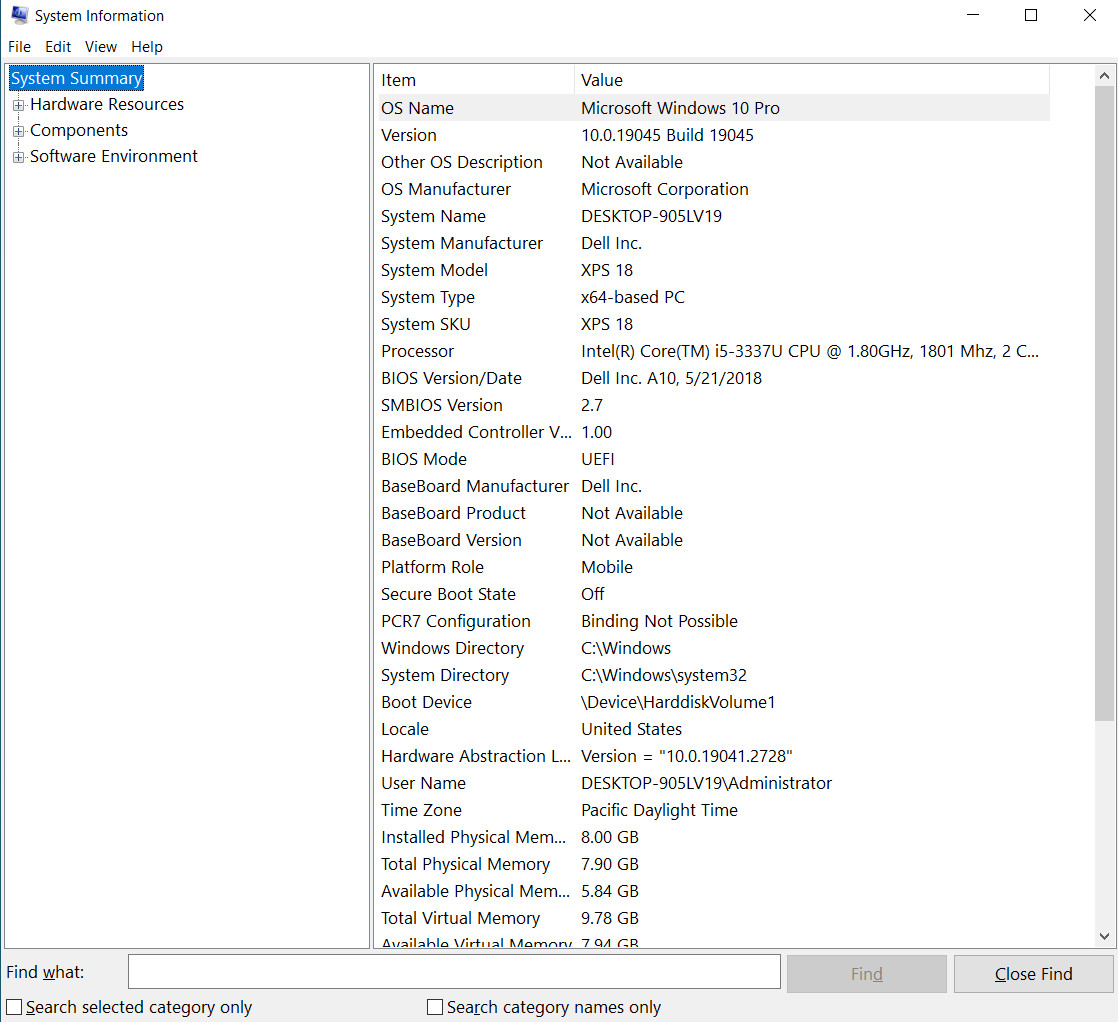The image size is (1118, 1022).
Task: Select the Secure Boot State row
Action: point(714,595)
